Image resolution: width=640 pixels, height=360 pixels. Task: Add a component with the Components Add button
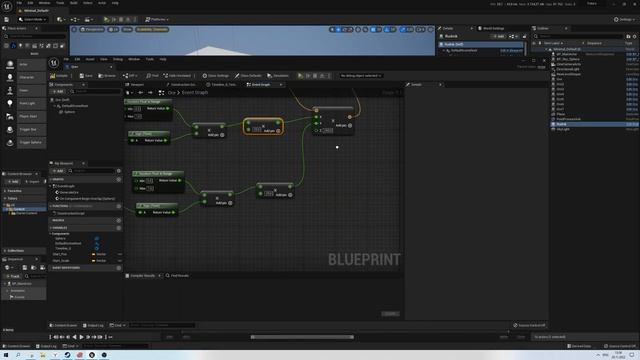(58, 91)
